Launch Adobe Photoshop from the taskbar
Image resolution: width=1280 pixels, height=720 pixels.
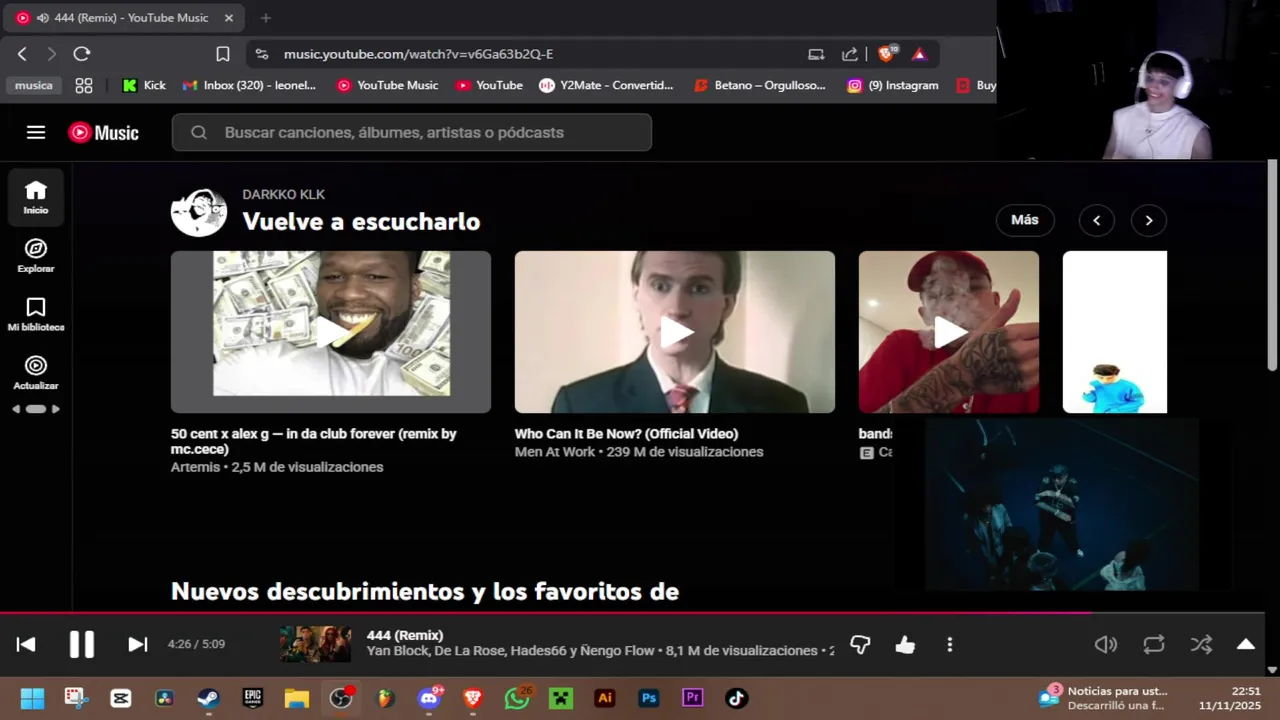(x=649, y=698)
